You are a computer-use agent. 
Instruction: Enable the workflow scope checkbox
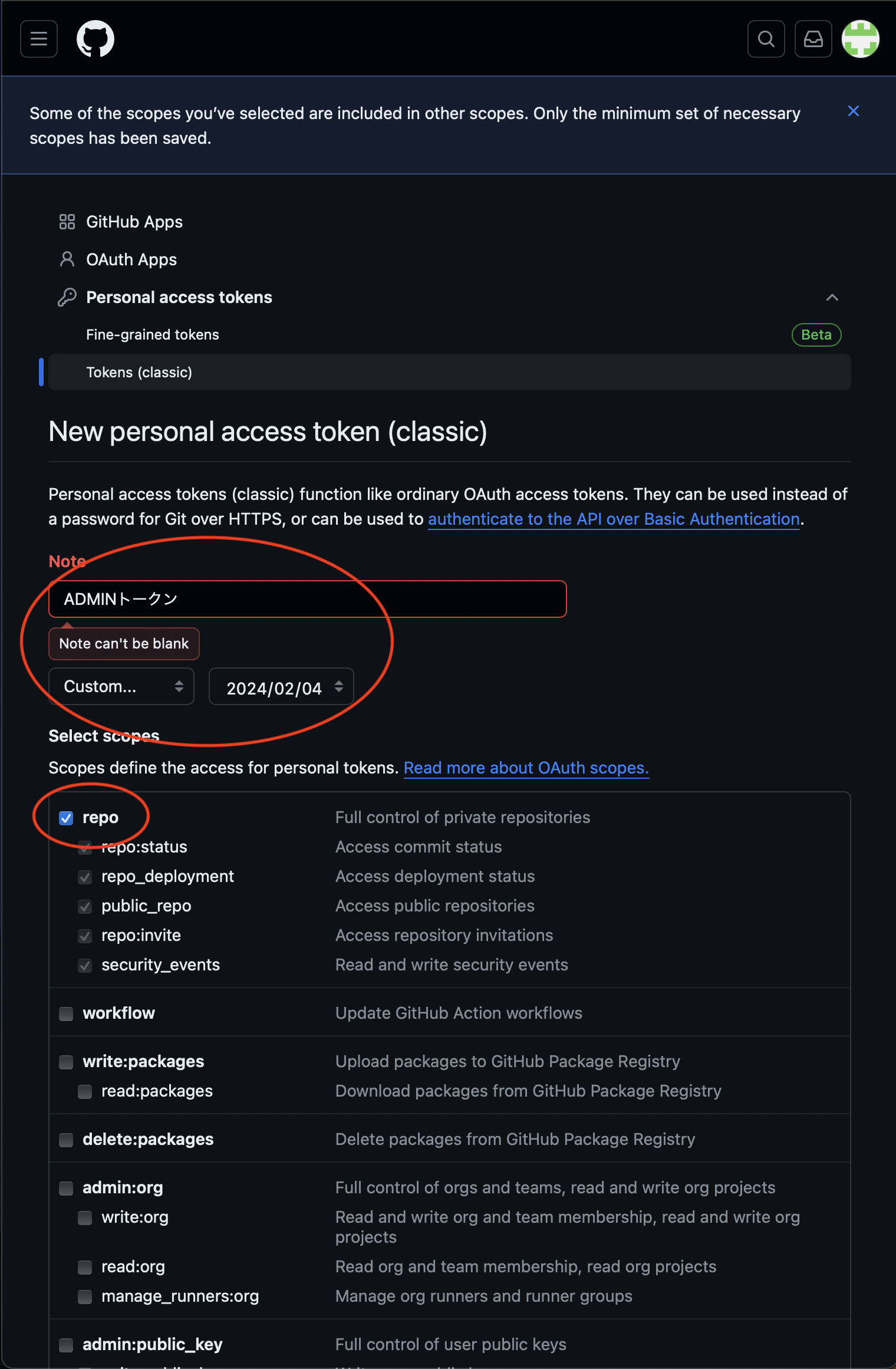pyautogui.click(x=66, y=1013)
